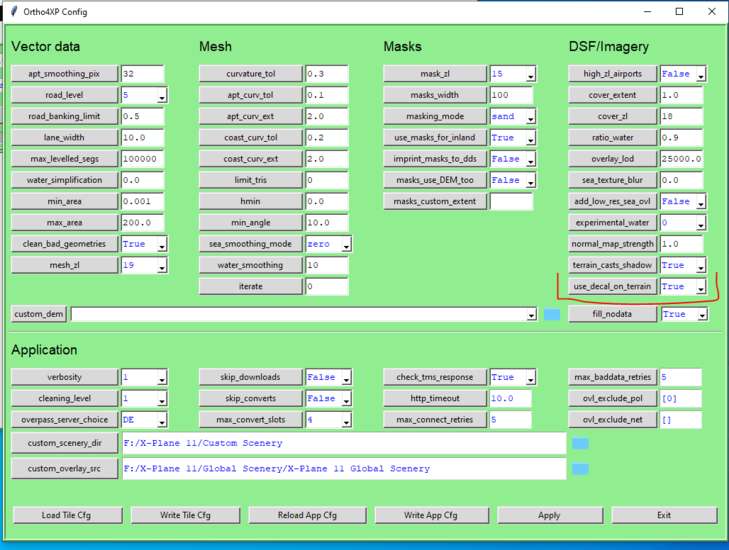The width and height of the screenshot is (729, 550).
Task: Open the use_decal_on_terrain dropdown
Action: 701,287
